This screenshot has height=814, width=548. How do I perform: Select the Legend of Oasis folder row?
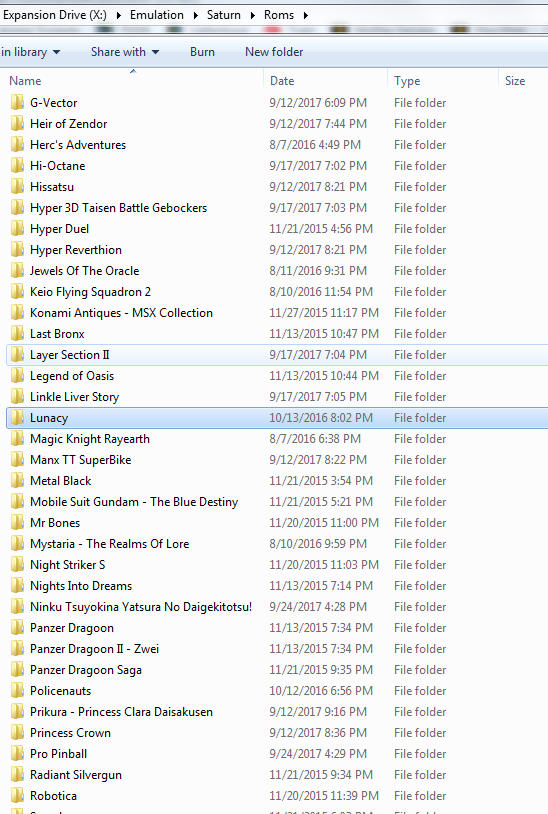coord(277,376)
